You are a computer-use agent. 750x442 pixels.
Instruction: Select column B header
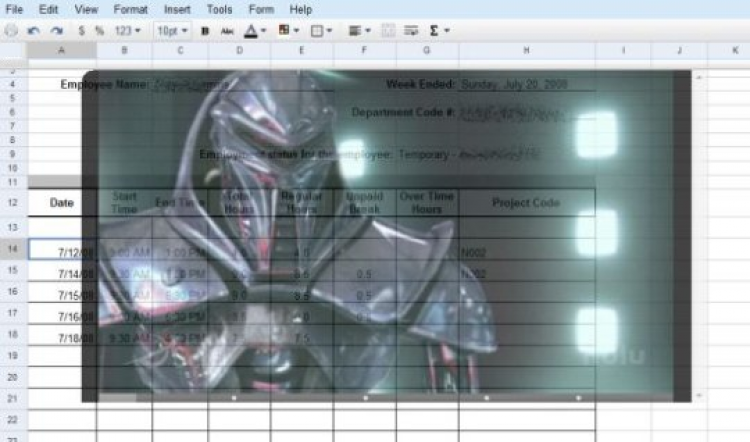124,50
